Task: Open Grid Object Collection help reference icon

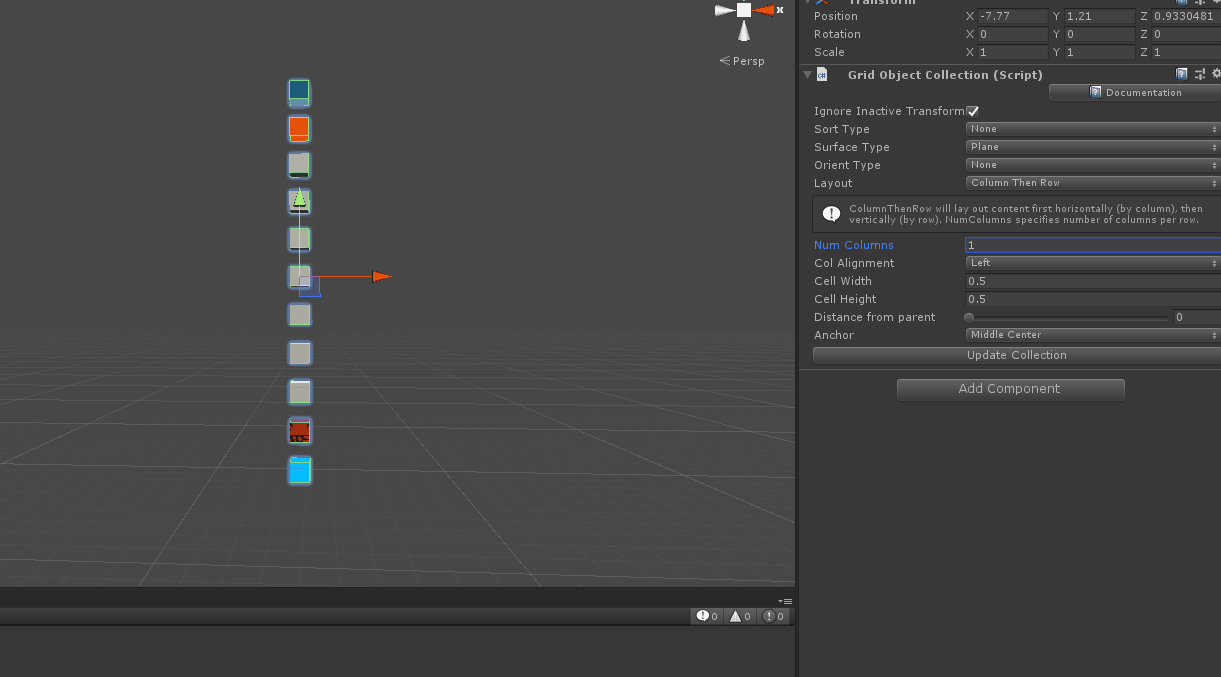Action: click(x=1182, y=74)
